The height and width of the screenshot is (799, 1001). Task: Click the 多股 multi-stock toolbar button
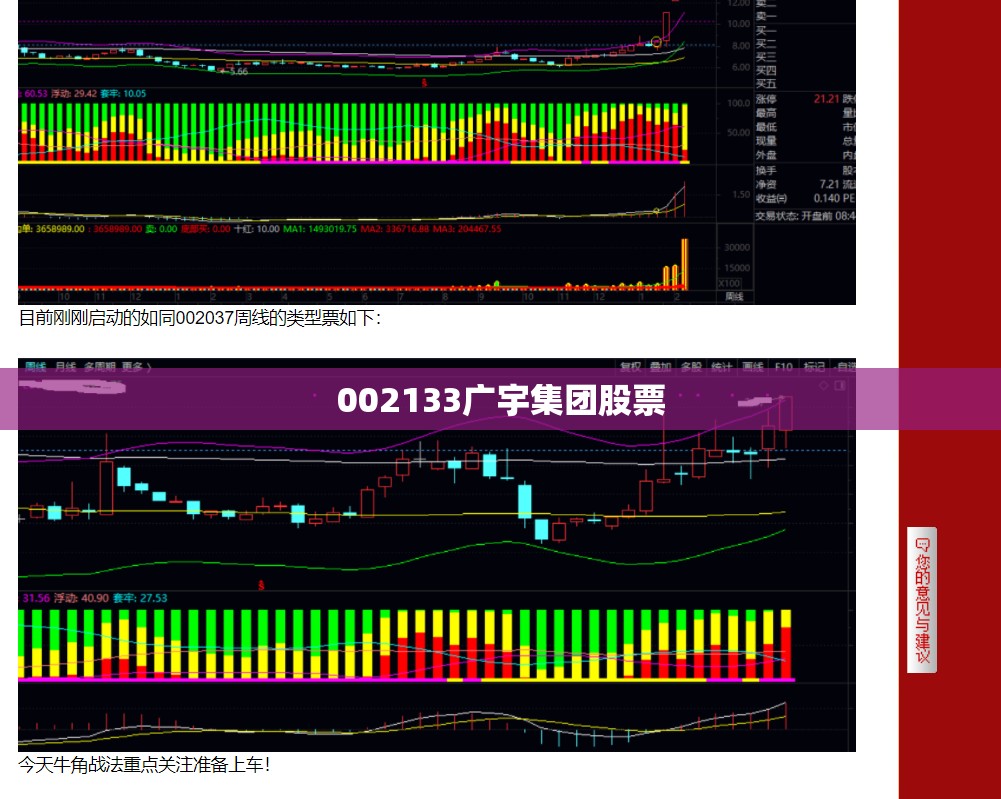(691, 366)
